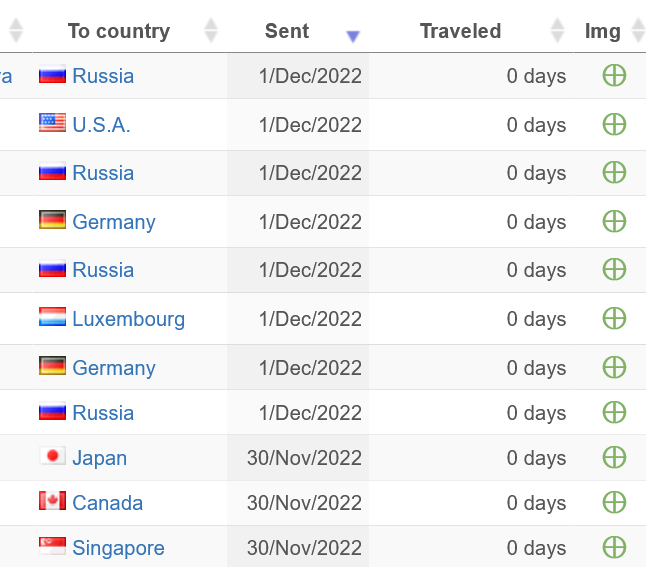Open the Luxembourg country link
This screenshot has width=651, height=572.
click(x=128, y=319)
